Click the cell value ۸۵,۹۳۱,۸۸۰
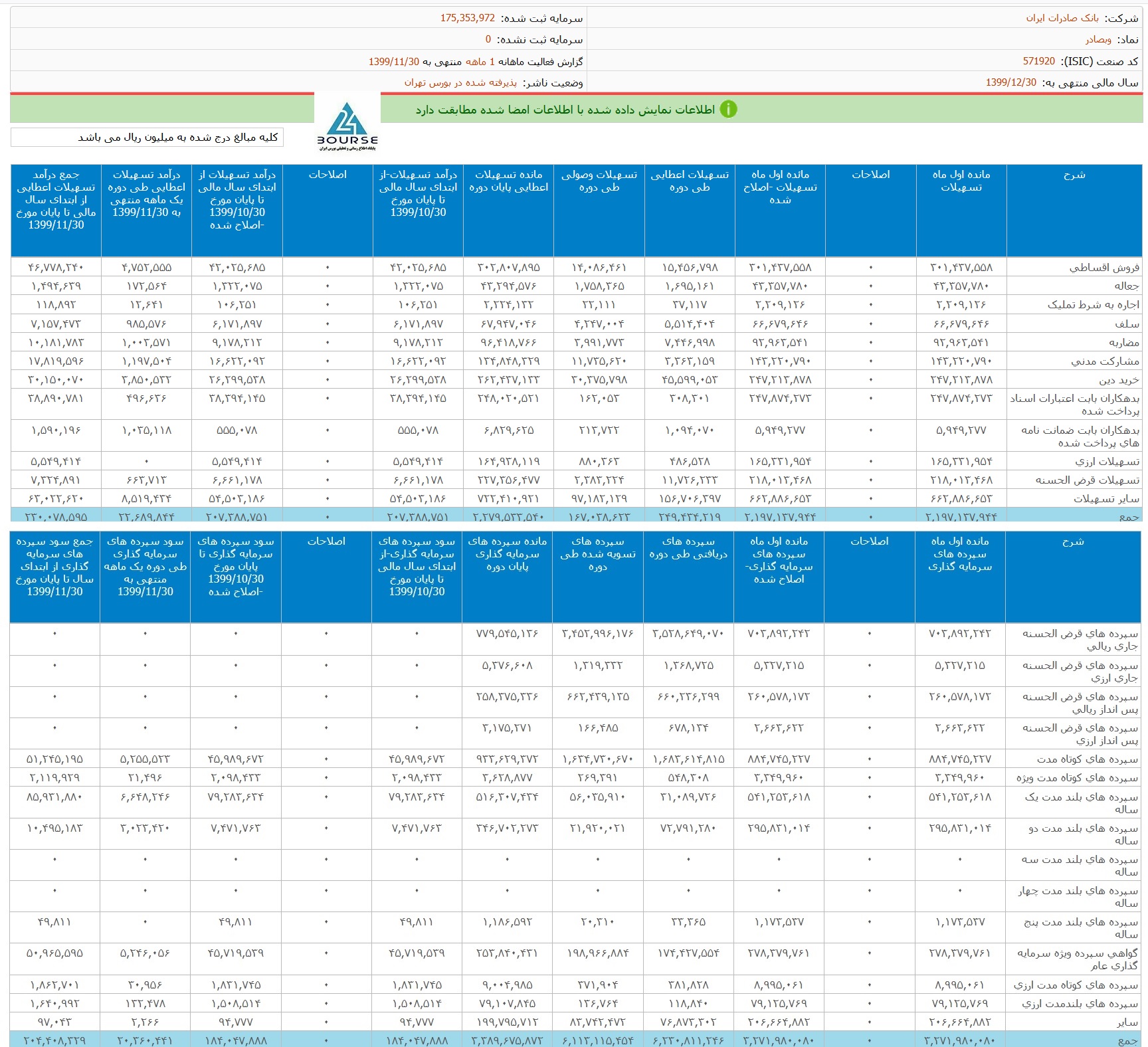The width and height of the screenshot is (1148, 1047). click(x=54, y=797)
